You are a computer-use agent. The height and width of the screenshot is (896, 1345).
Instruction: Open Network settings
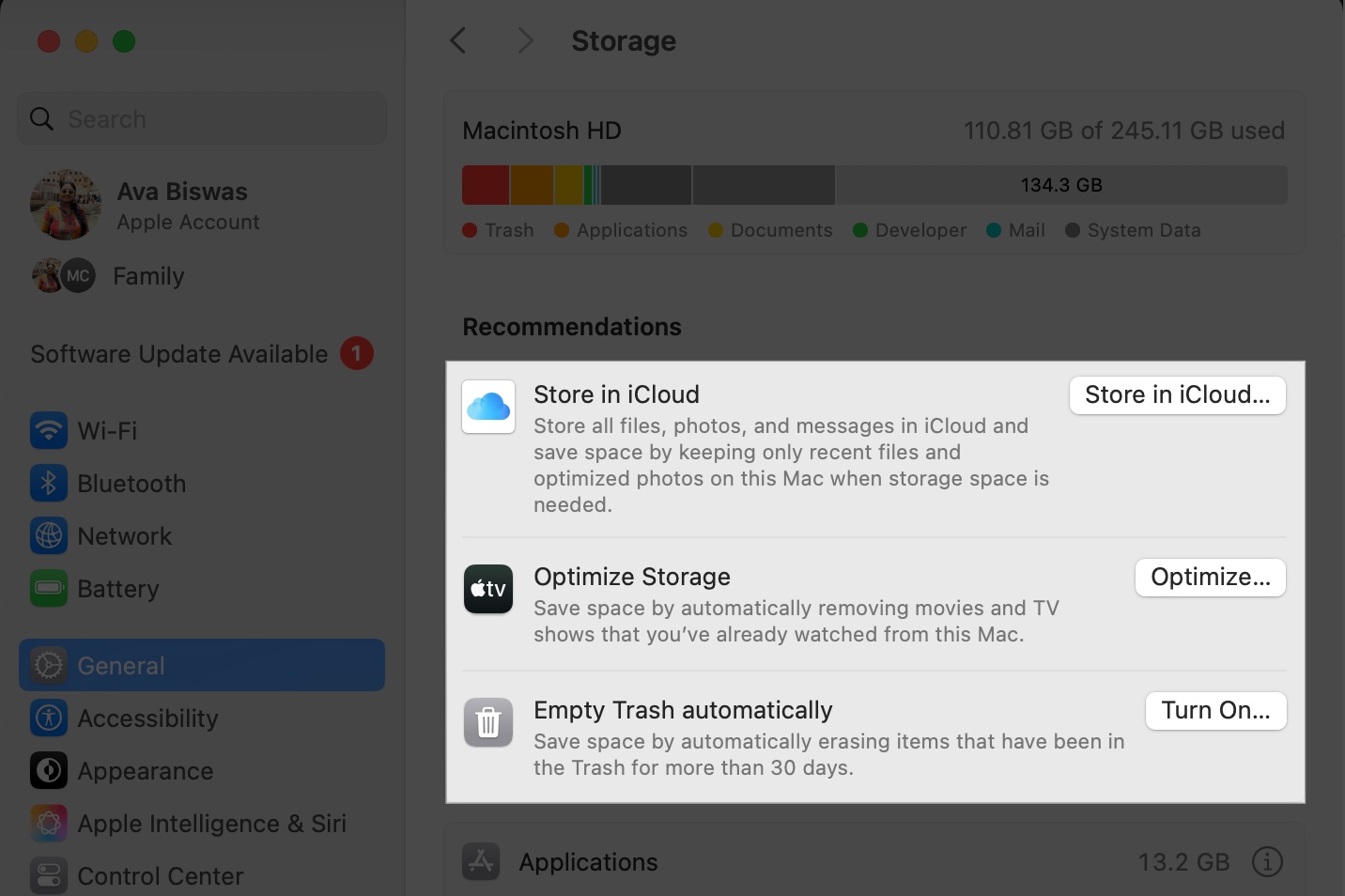pos(124,535)
